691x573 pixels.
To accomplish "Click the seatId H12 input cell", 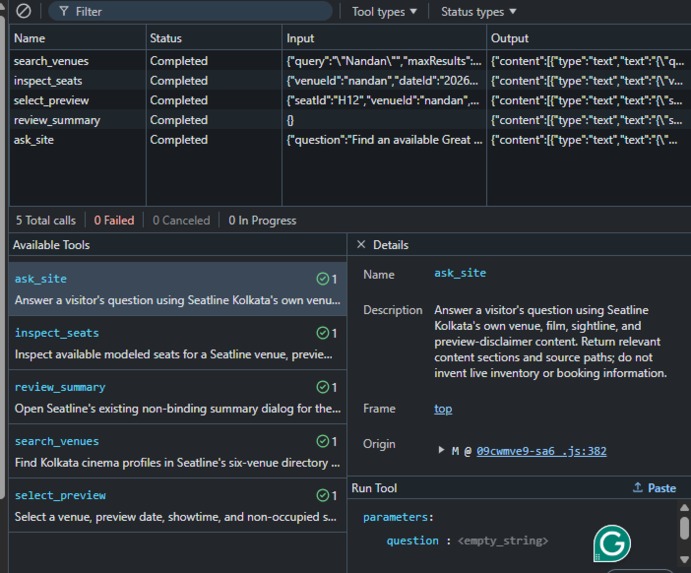I will [x=384, y=100].
